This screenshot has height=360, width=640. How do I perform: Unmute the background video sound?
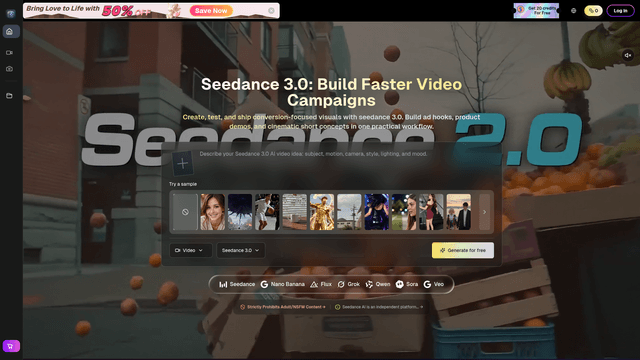pos(628,55)
